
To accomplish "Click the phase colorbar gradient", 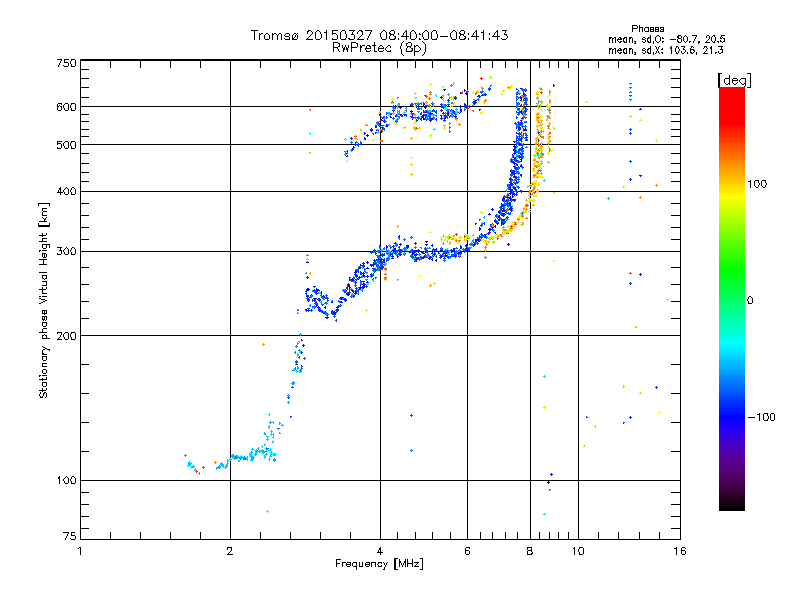I will (x=732, y=299).
